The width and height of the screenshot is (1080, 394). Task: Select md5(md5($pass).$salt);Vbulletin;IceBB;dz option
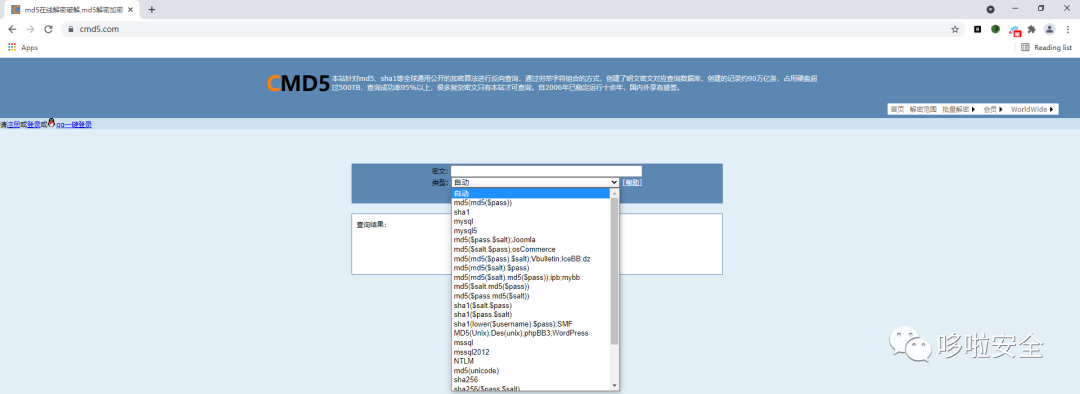pyautogui.click(x=531, y=258)
